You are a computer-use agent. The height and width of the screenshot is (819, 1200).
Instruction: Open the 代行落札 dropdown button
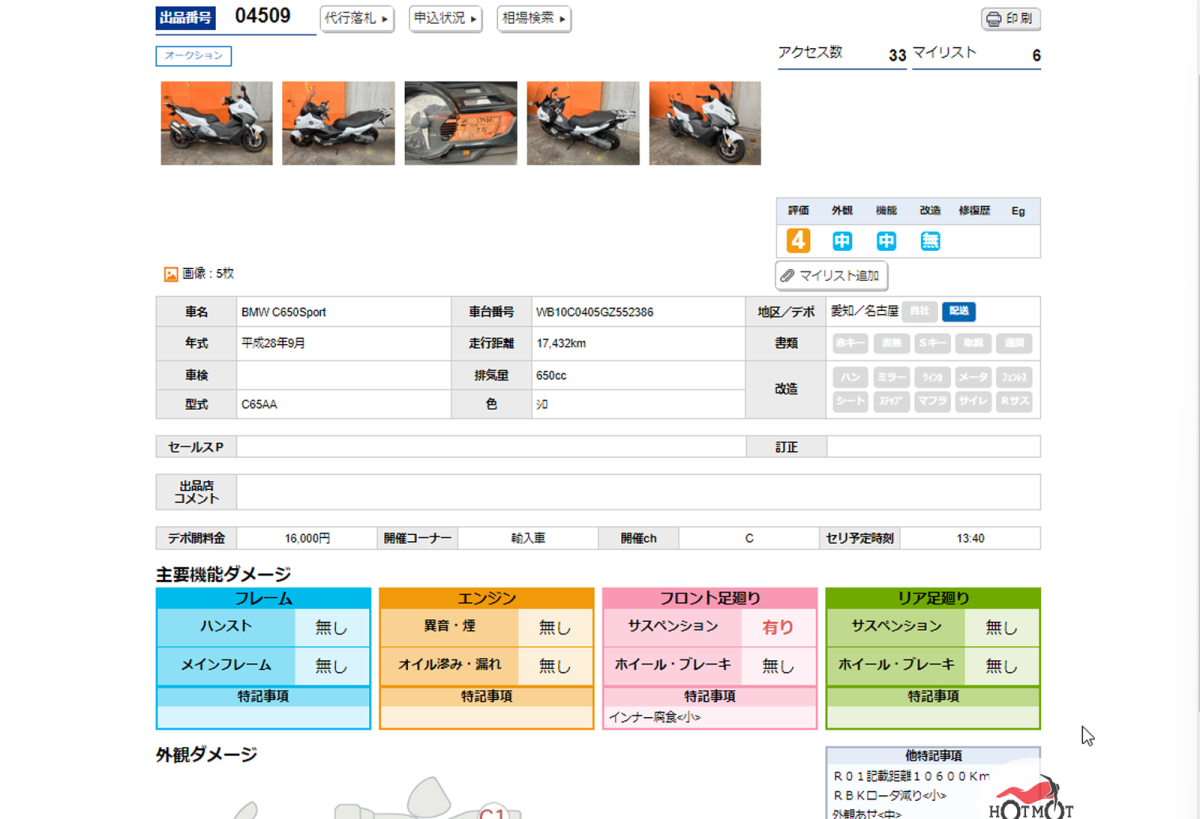(x=357, y=19)
